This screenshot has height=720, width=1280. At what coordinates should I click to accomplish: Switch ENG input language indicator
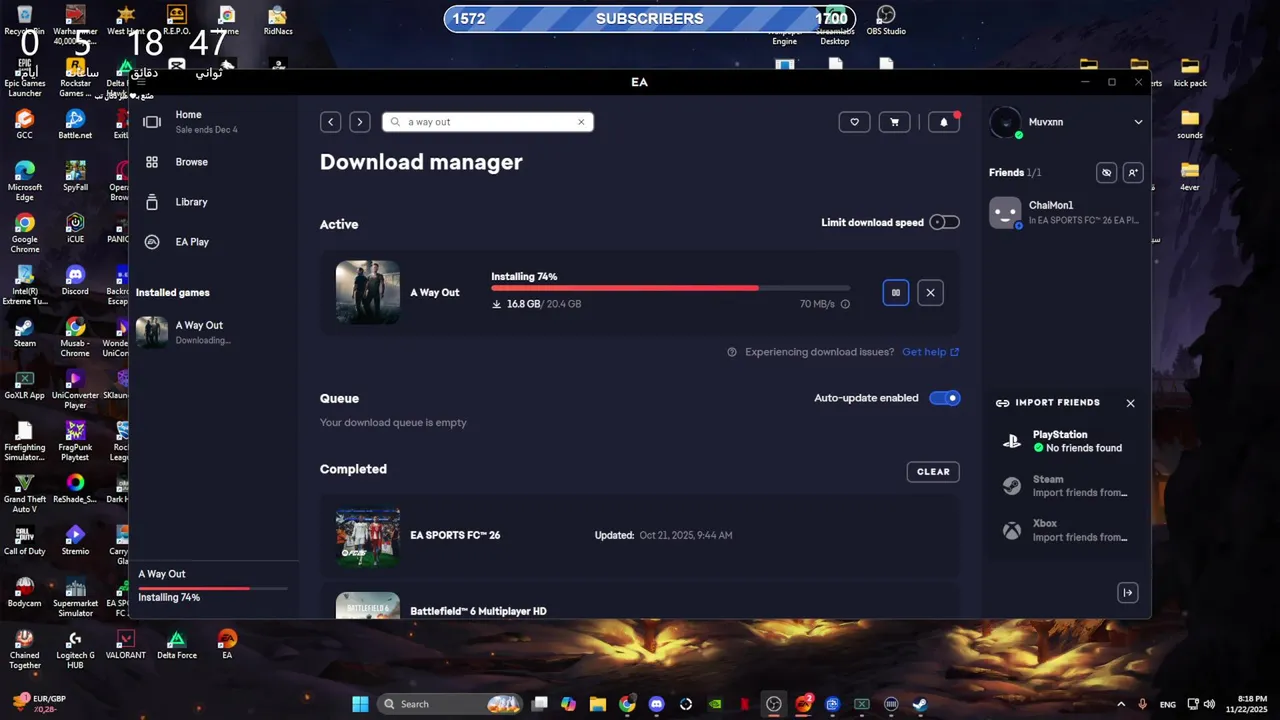(1167, 704)
